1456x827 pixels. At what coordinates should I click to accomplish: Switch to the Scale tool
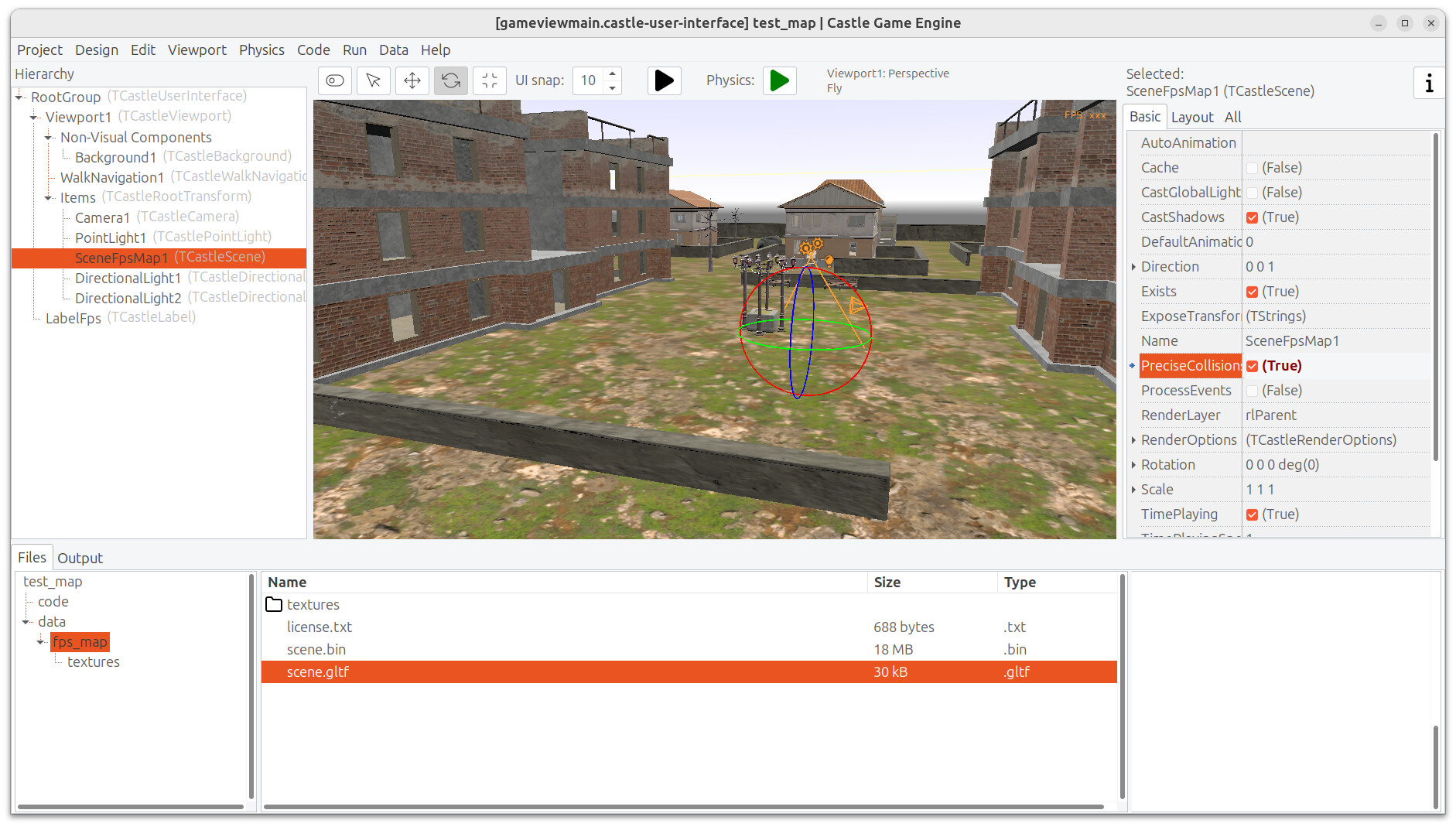pos(490,80)
